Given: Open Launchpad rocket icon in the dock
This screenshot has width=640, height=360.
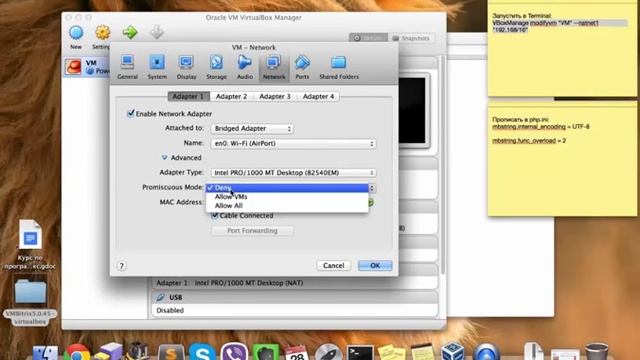Looking at the screenshot, I should click(x=328, y=352).
